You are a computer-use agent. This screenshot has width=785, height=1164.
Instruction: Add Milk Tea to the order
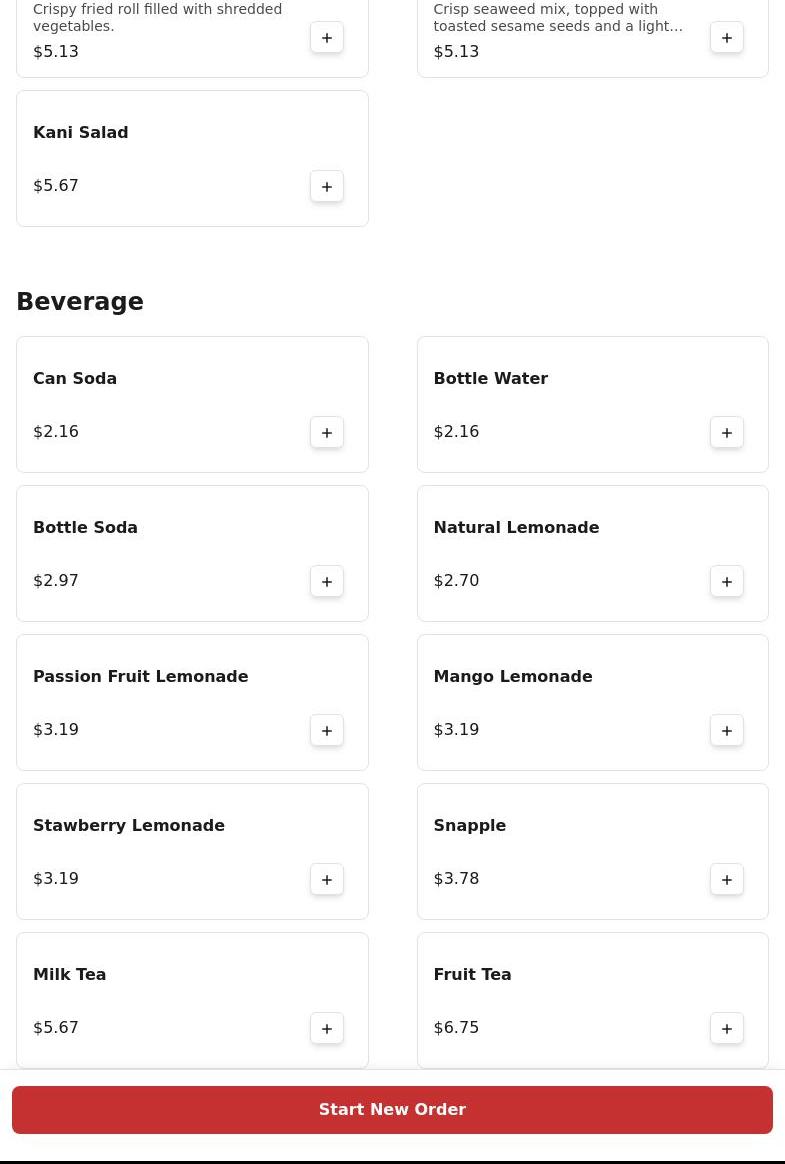[327, 1028]
